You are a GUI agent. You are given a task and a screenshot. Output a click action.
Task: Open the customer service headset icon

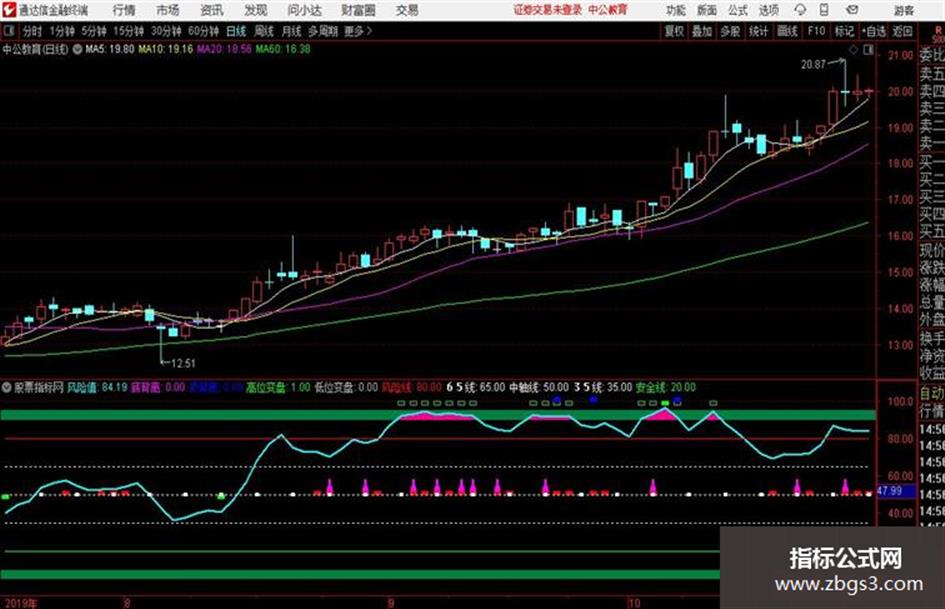(800, 10)
